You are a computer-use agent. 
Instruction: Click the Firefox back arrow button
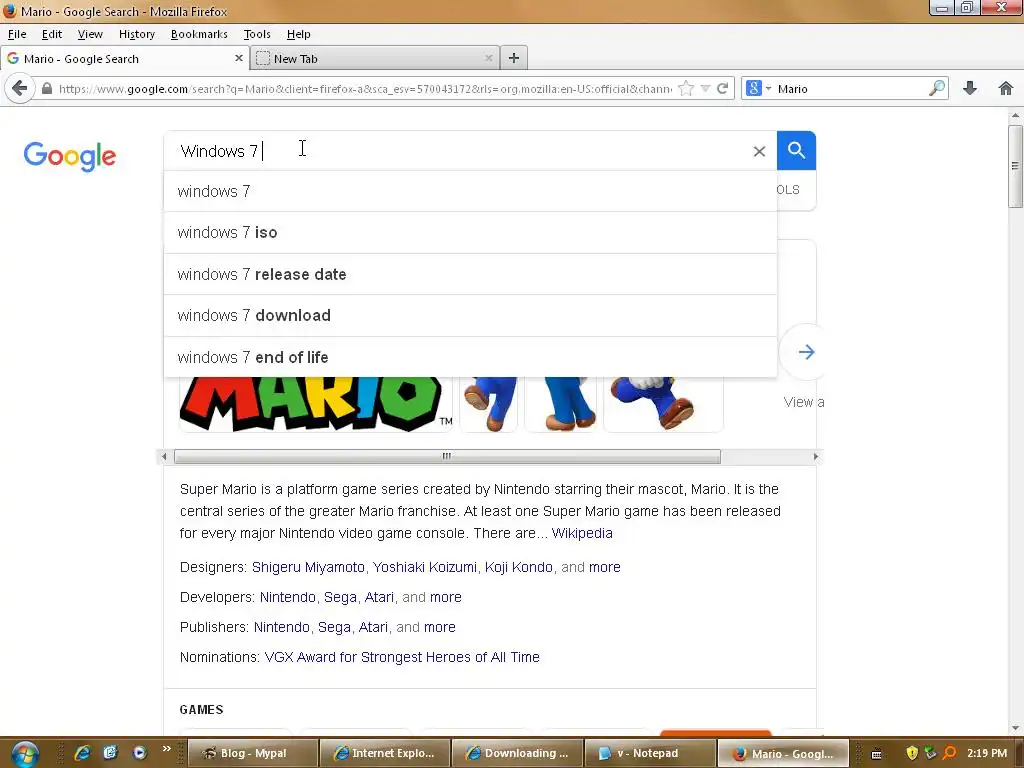coord(20,88)
